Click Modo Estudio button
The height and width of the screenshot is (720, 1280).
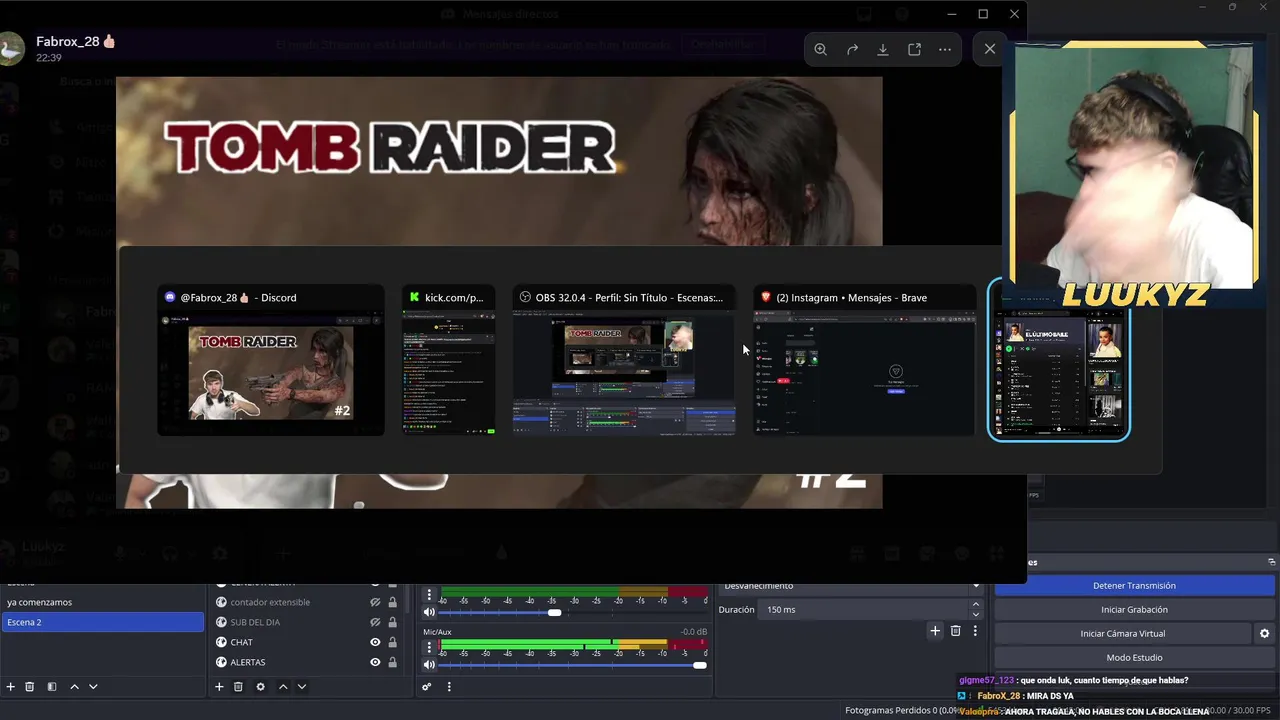1134,657
